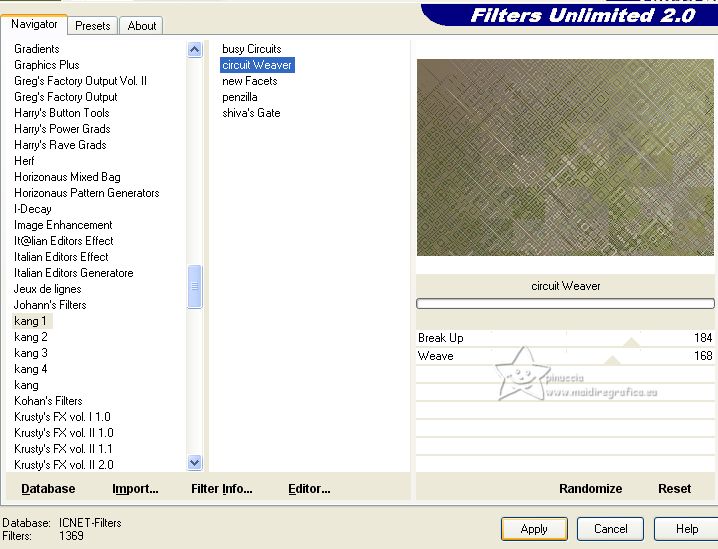Select Krusty's FX vol. II 2.0
The height and width of the screenshot is (549, 718).
(64, 465)
